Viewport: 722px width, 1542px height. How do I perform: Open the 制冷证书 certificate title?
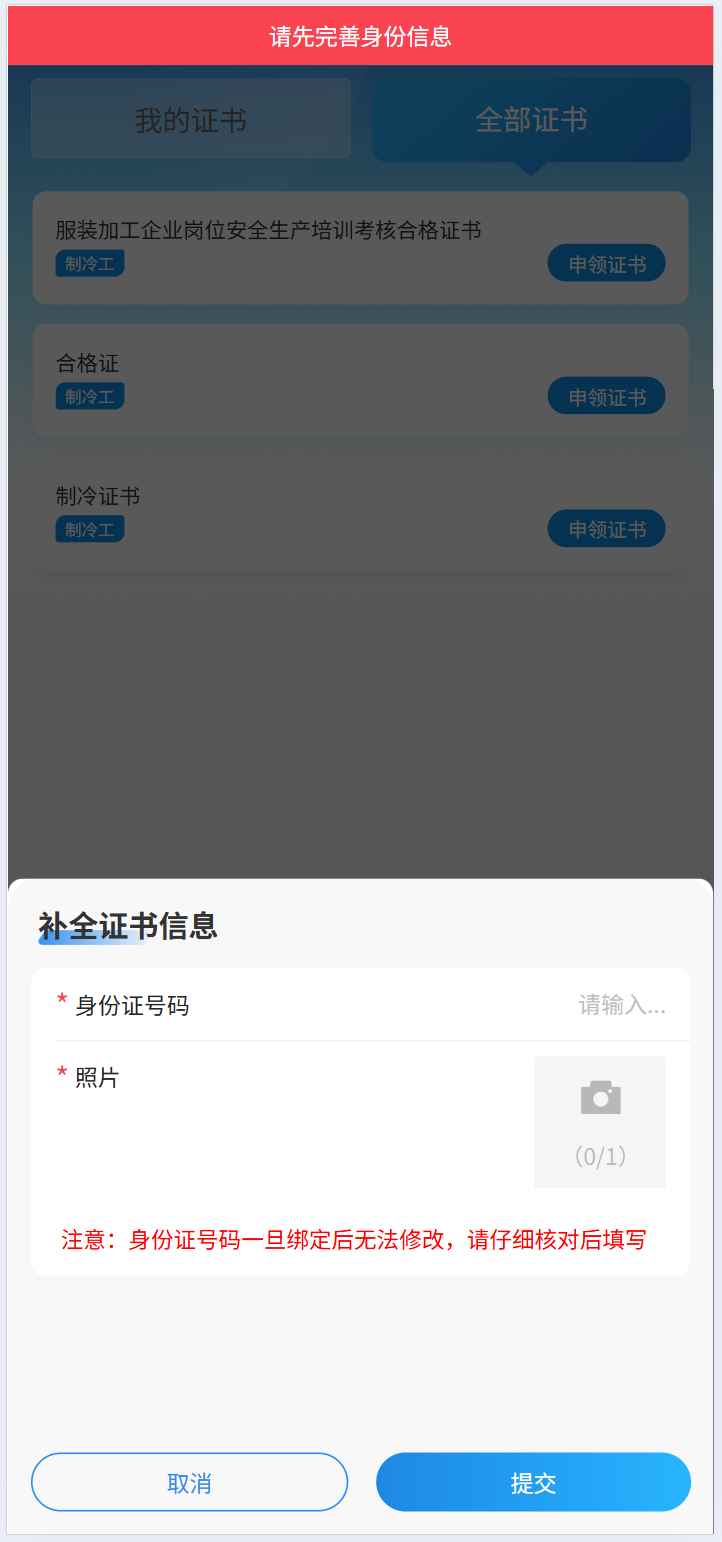pyautogui.click(x=98, y=496)
